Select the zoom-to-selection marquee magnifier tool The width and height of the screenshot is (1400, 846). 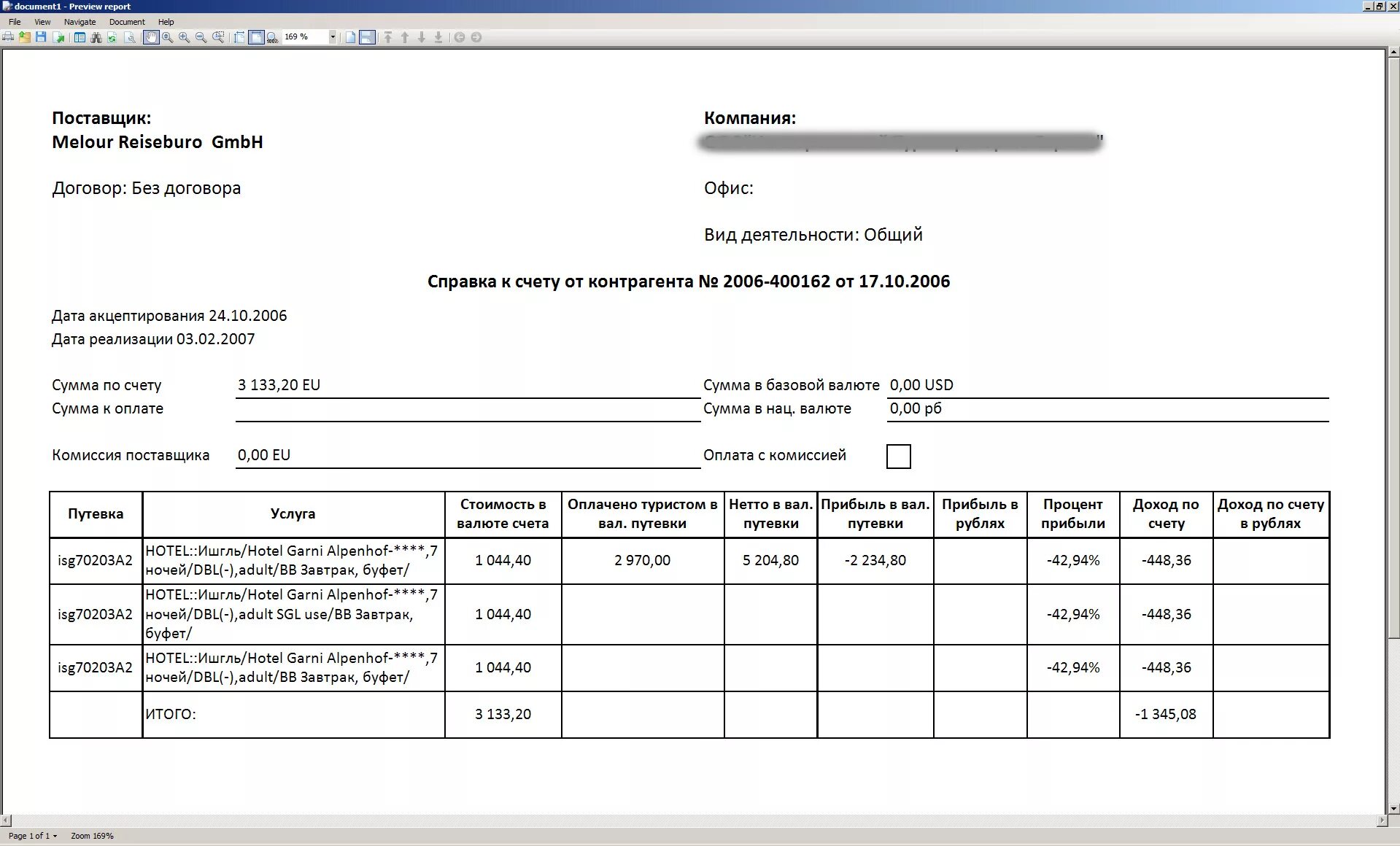218,37
